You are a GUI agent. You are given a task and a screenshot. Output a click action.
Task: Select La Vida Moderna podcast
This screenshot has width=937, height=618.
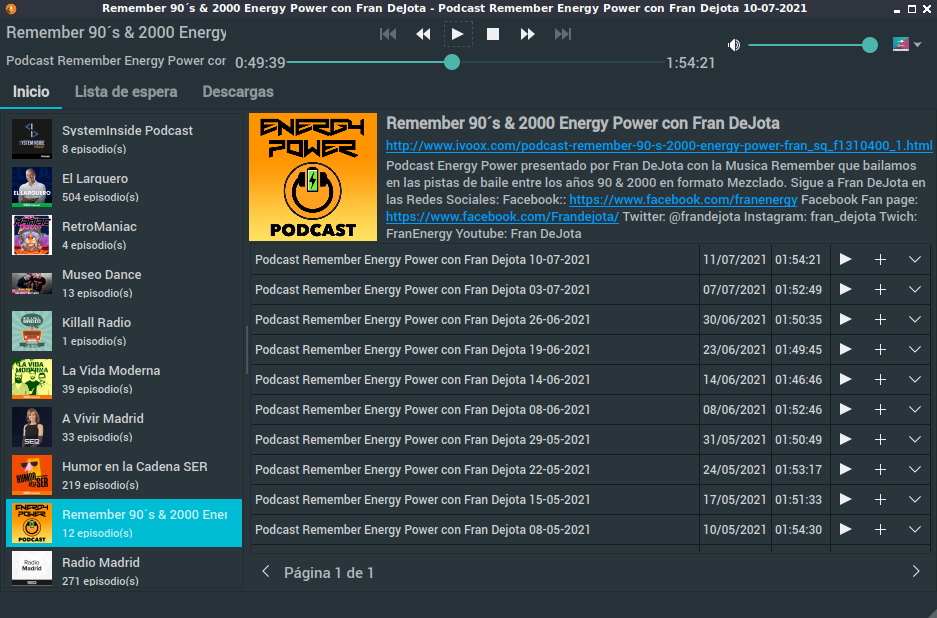124,380
